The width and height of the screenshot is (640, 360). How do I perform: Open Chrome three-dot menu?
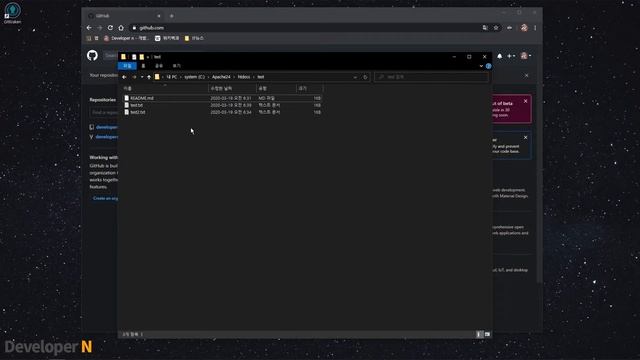click(x=535, y=28)
